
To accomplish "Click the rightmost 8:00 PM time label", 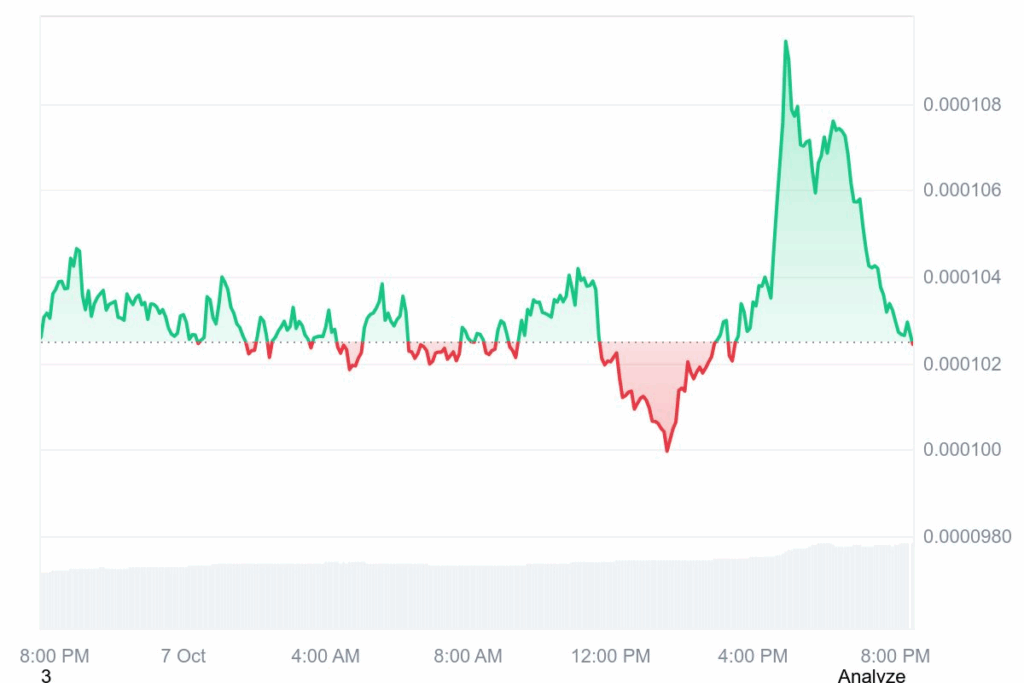I will [x=896, y=656].
